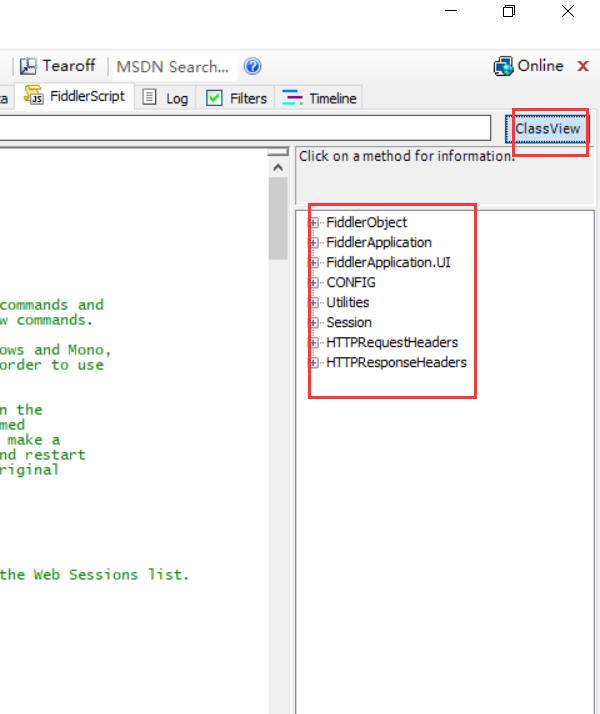Click the Tearoff button label
The image size is (600, 714).
(x=69, y=66)
